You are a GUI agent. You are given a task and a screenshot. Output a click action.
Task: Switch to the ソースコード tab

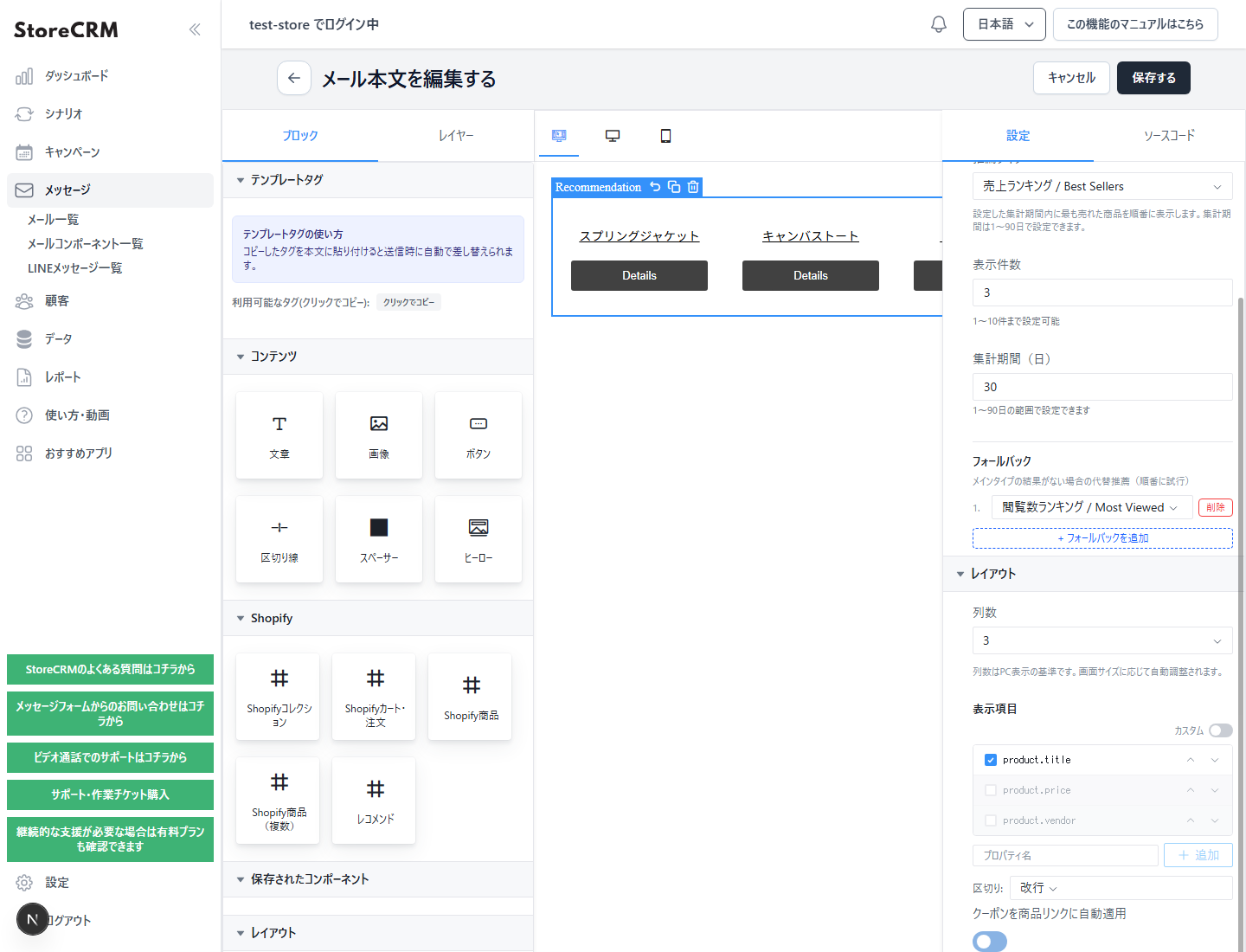tap(1169, 136)
